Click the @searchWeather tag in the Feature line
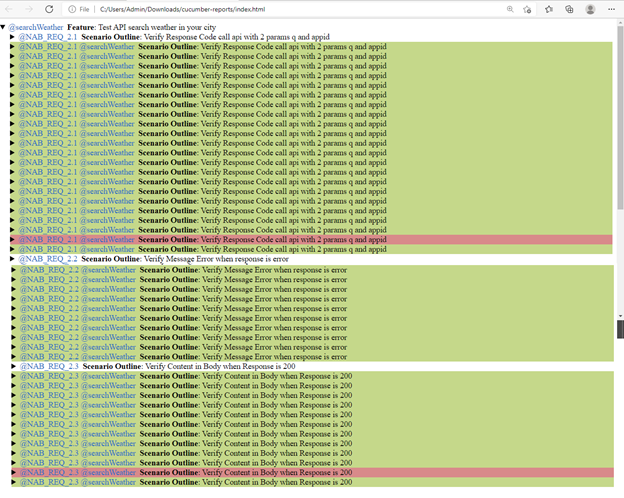The height and width of the screenshot is (498, 624). [36, 27]
